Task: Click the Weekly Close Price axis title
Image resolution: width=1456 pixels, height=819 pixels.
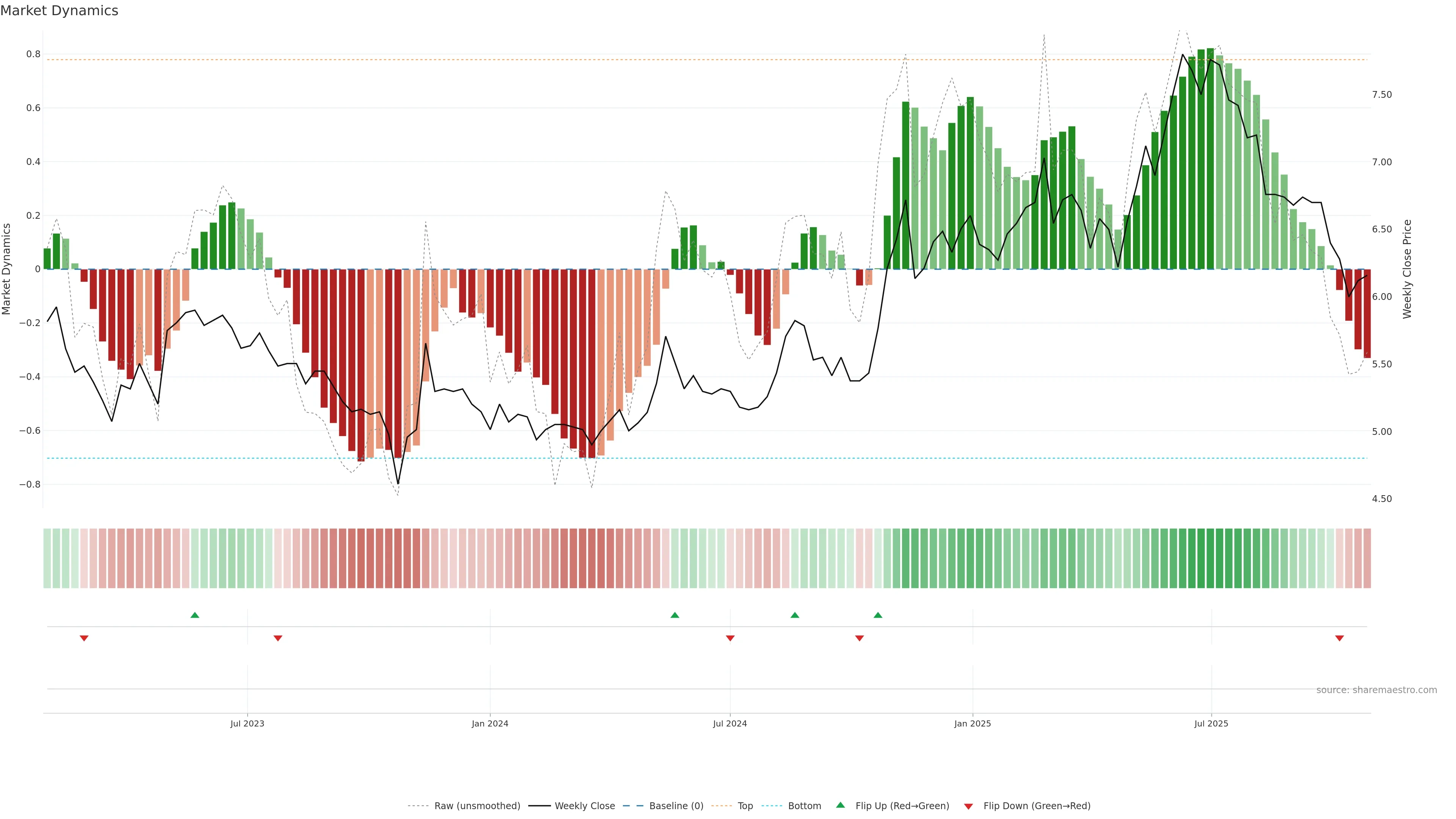Action: coord(1407,269)
